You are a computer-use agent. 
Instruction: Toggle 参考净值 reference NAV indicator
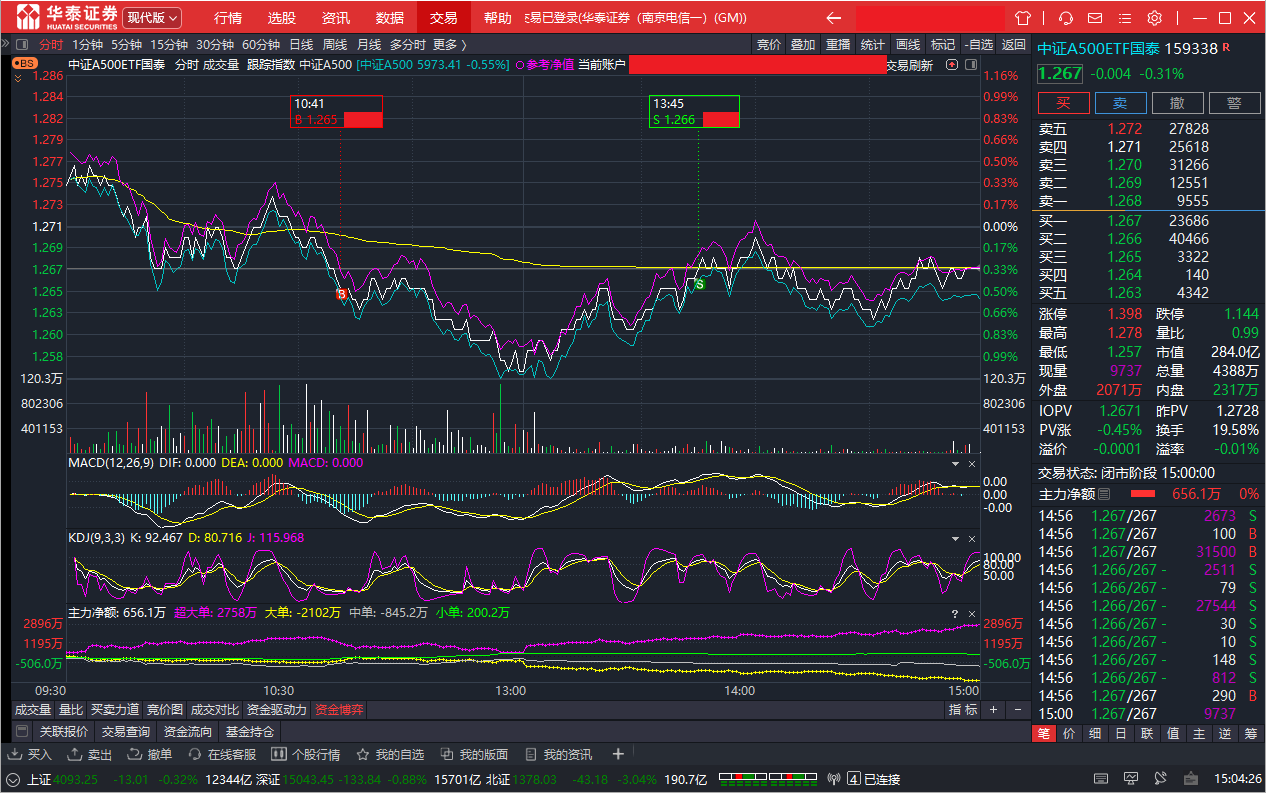pos(545,65)
